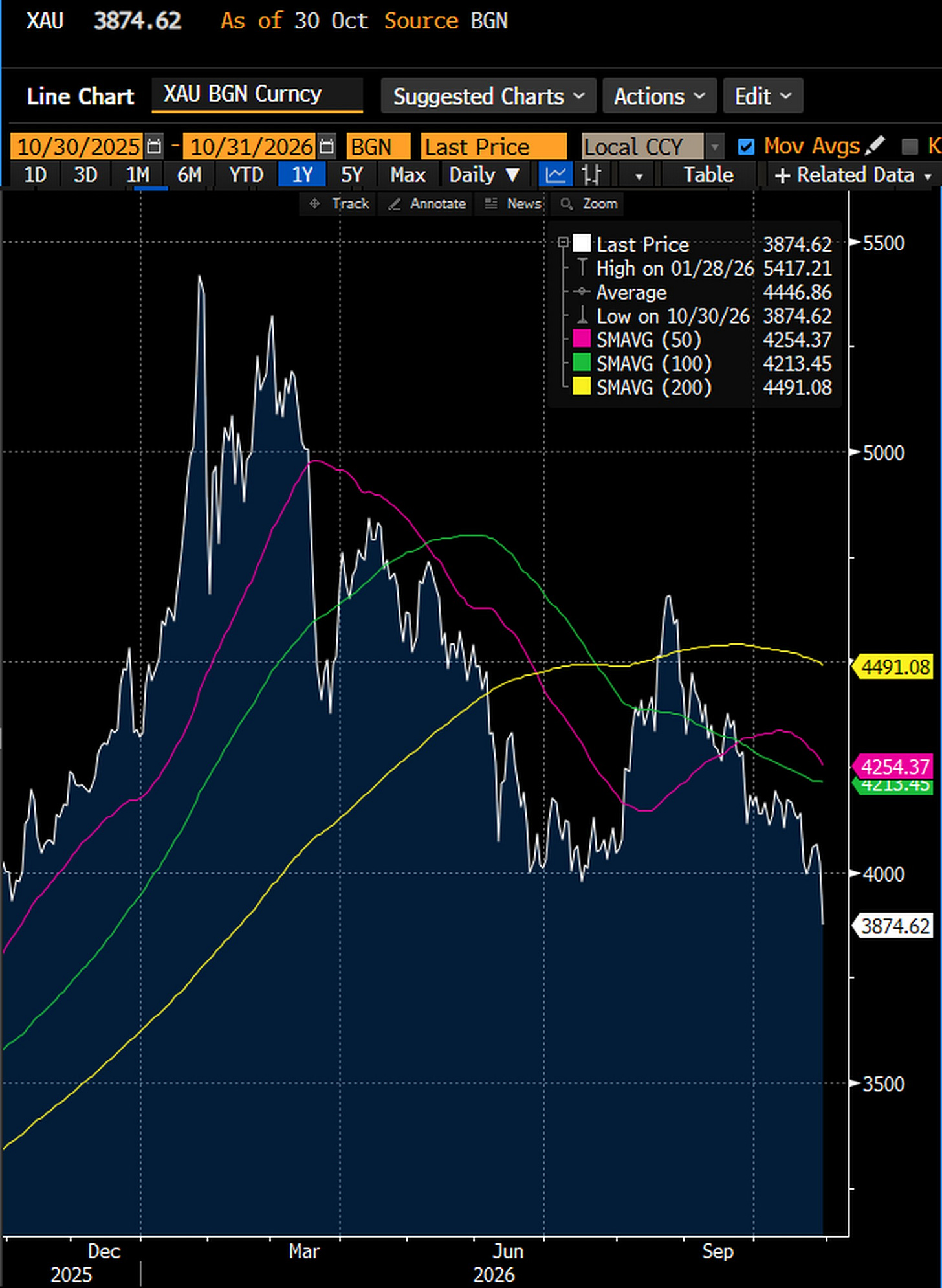Collapse the legend box toggle icon
The height and width of the screenshot is (1288, 942).
pyautogui.click(x=563, y=242)
